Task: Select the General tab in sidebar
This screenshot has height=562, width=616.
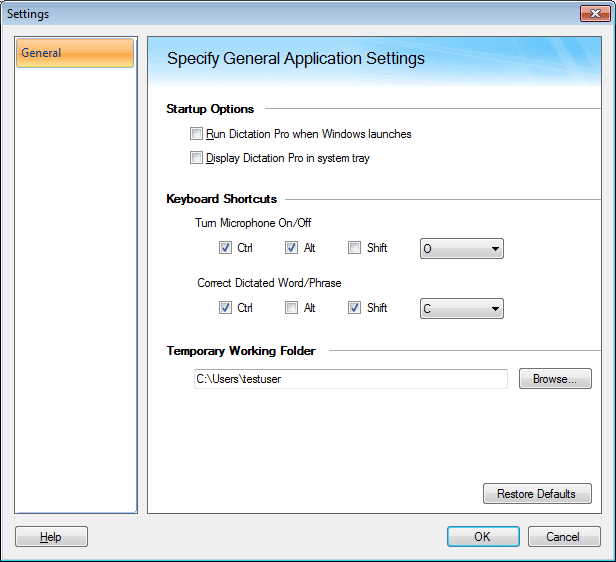Action: pos(75,53)
